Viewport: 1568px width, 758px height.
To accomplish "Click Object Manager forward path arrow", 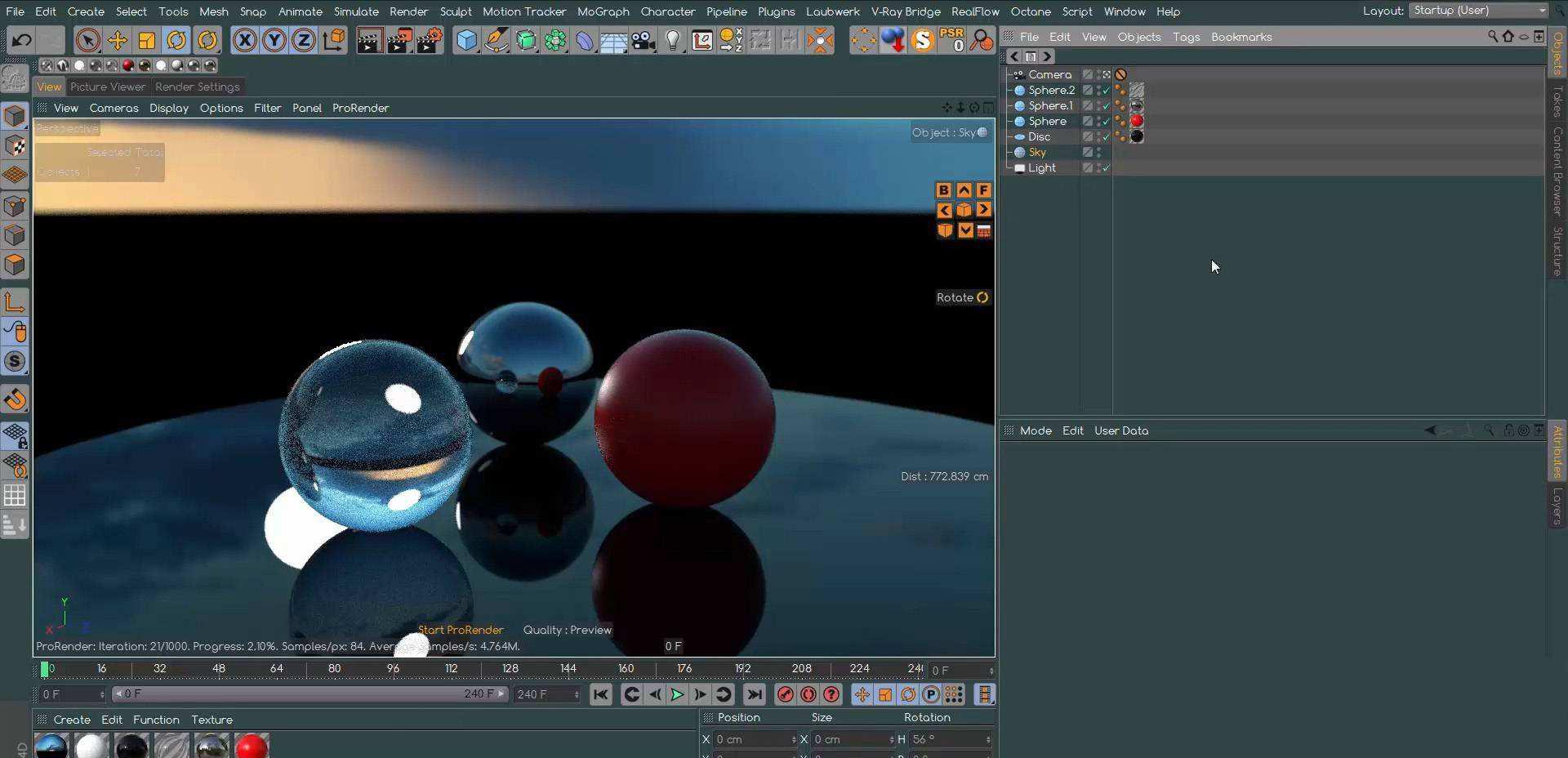I will coord(1047,56).
